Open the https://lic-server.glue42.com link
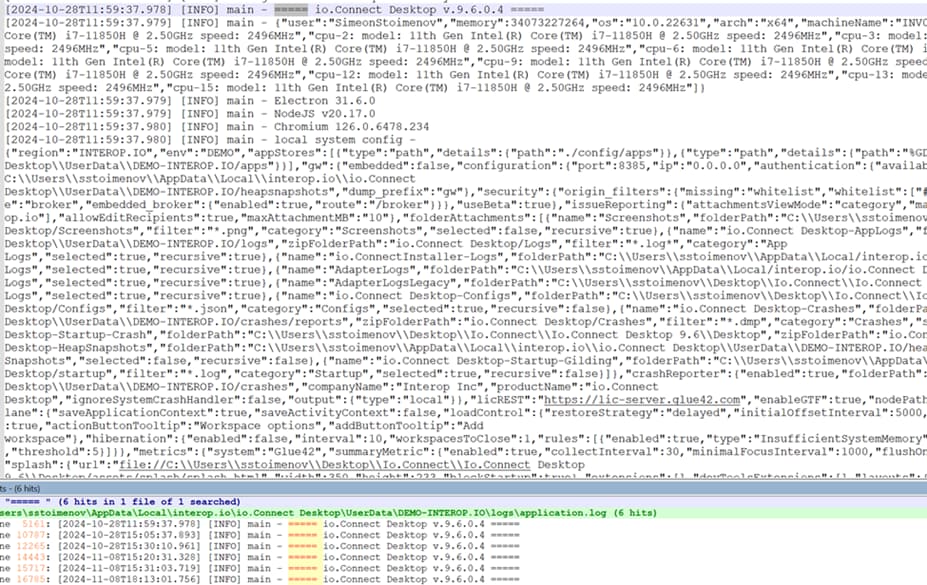Viewport: 927px width, 585px height. pyautogui.click(x=642, y=399)
